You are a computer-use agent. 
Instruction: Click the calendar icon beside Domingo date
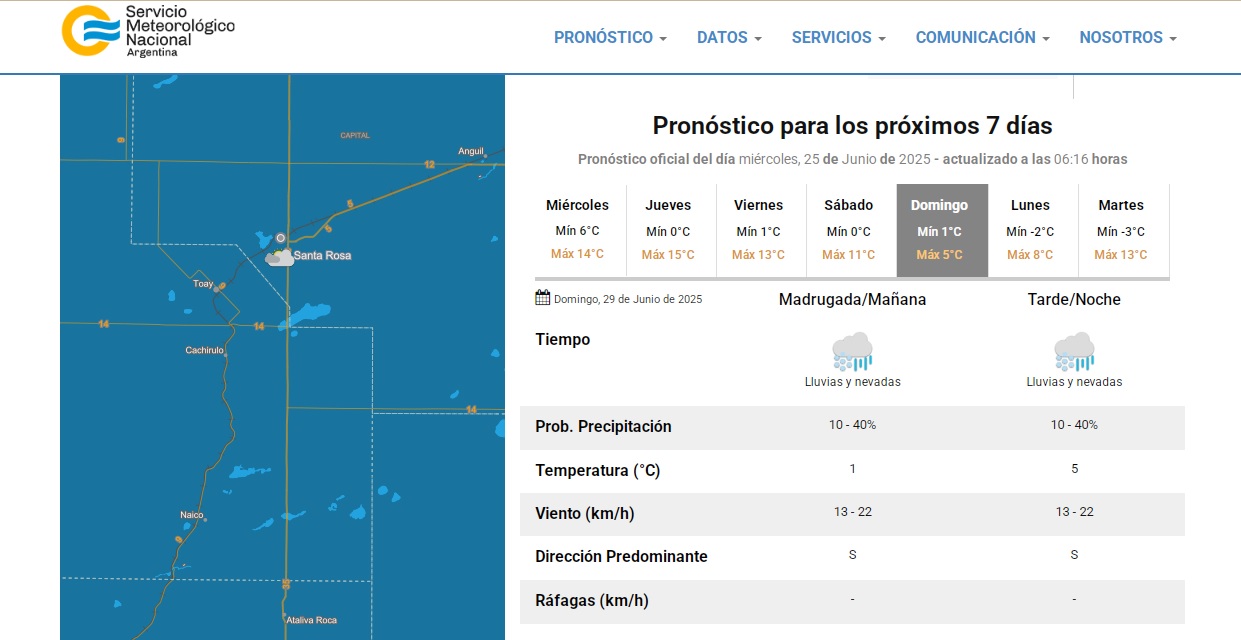coord(543,298)
